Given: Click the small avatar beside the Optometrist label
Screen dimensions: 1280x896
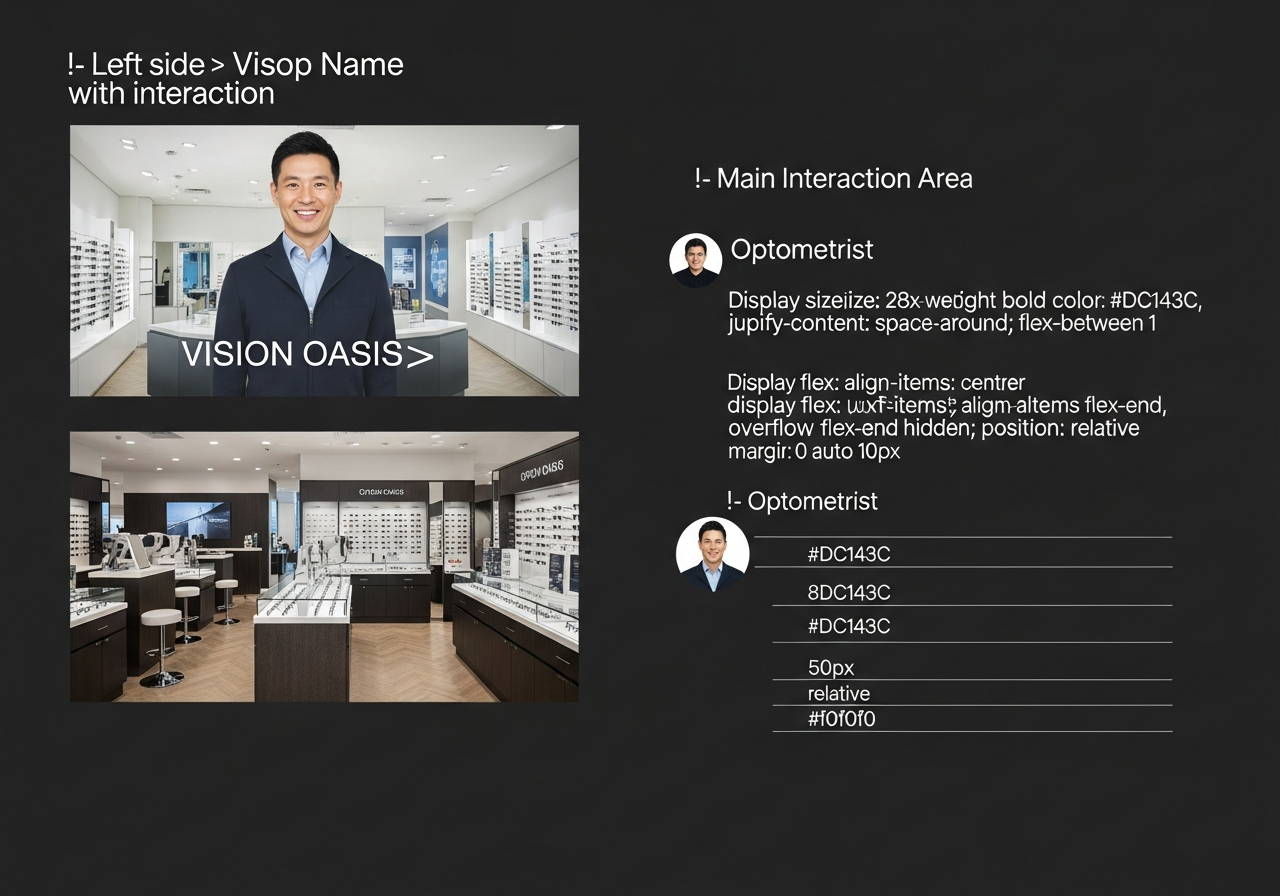Looking at the screenshot, I should tap(695, 260).
